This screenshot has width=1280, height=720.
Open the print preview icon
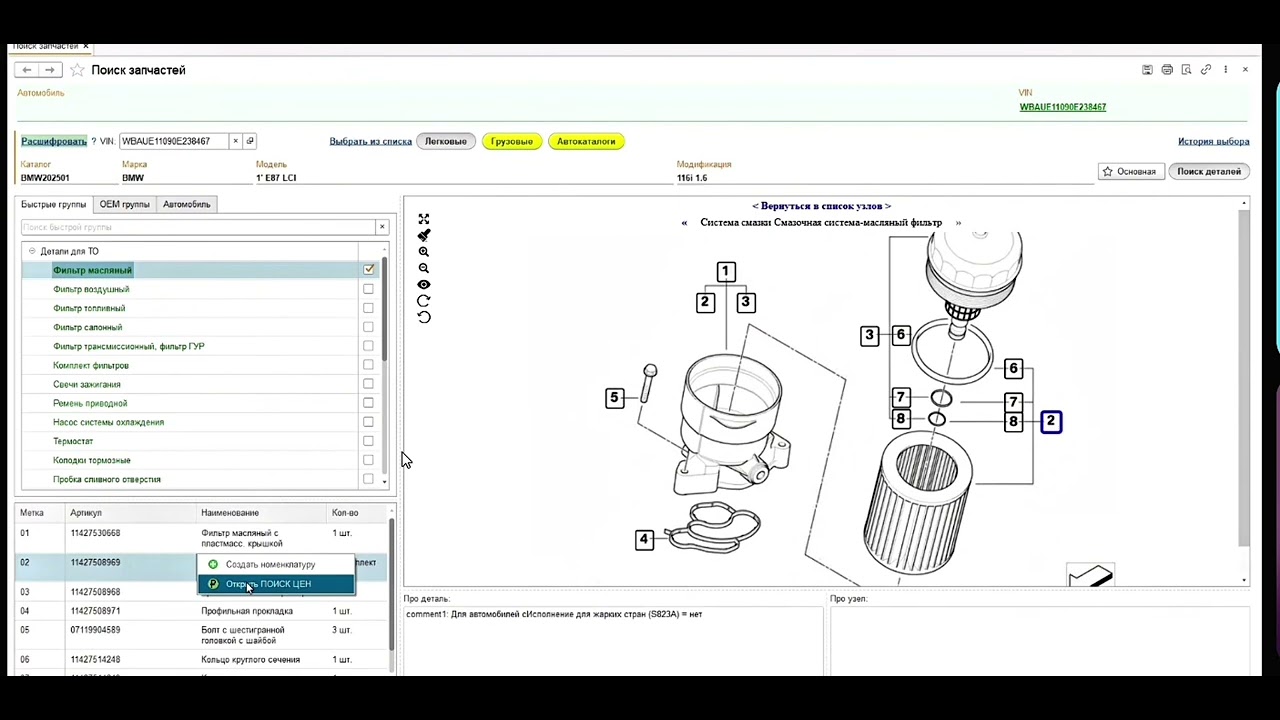pos(1186,70)
